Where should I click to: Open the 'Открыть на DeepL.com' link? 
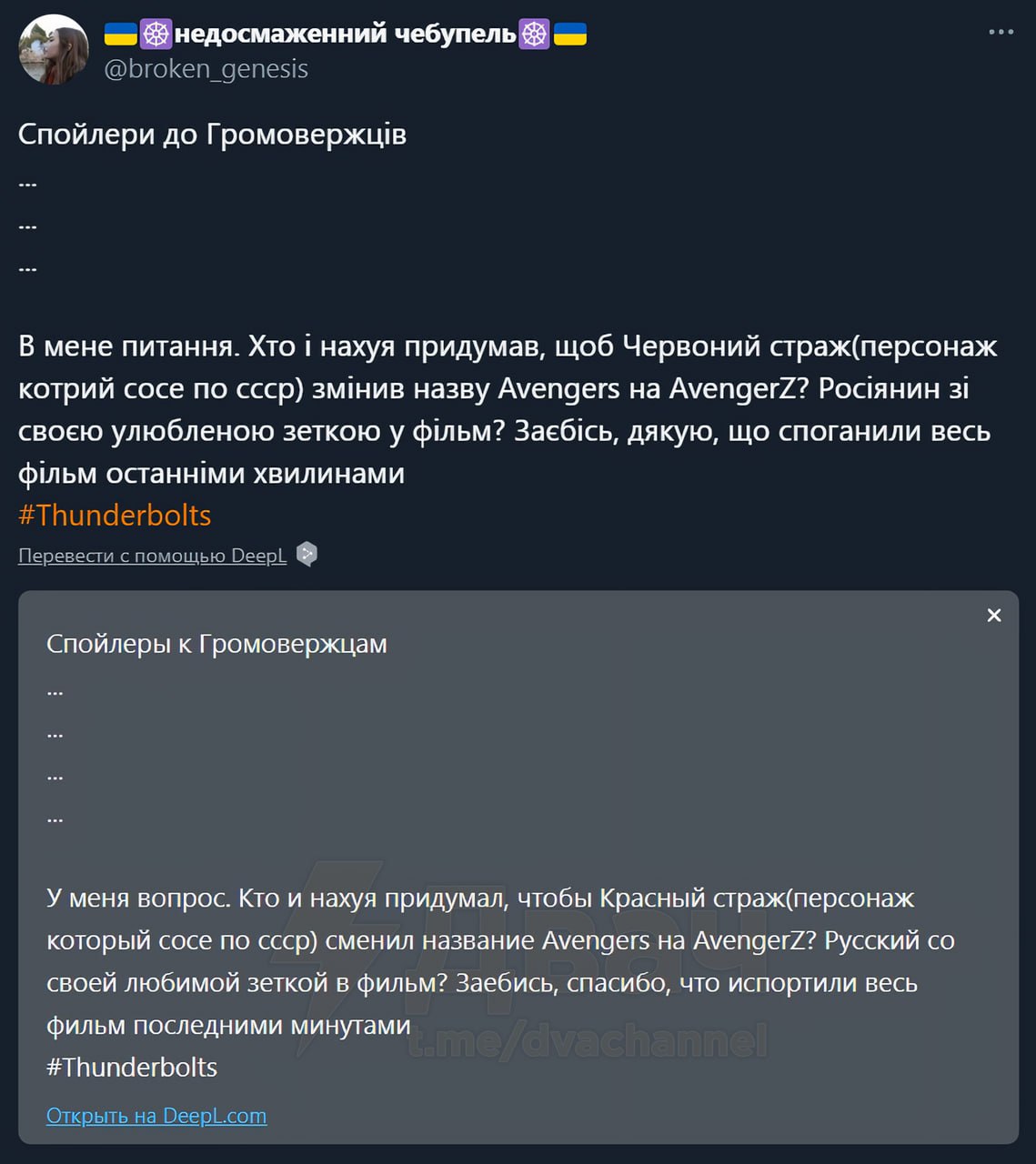tap(156, 1116)
